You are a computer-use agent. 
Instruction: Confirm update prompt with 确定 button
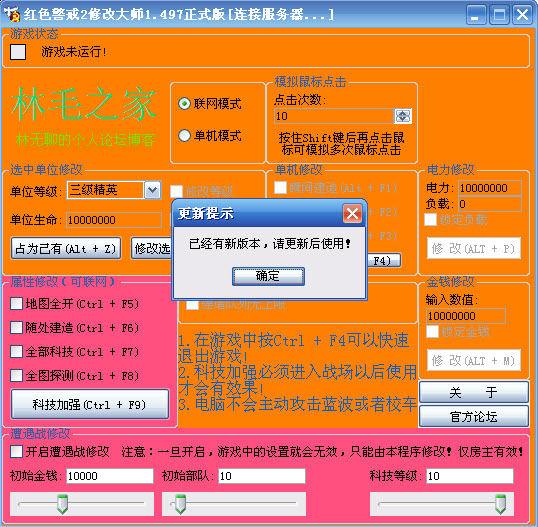pyautogui.click(x=268, y=276)
